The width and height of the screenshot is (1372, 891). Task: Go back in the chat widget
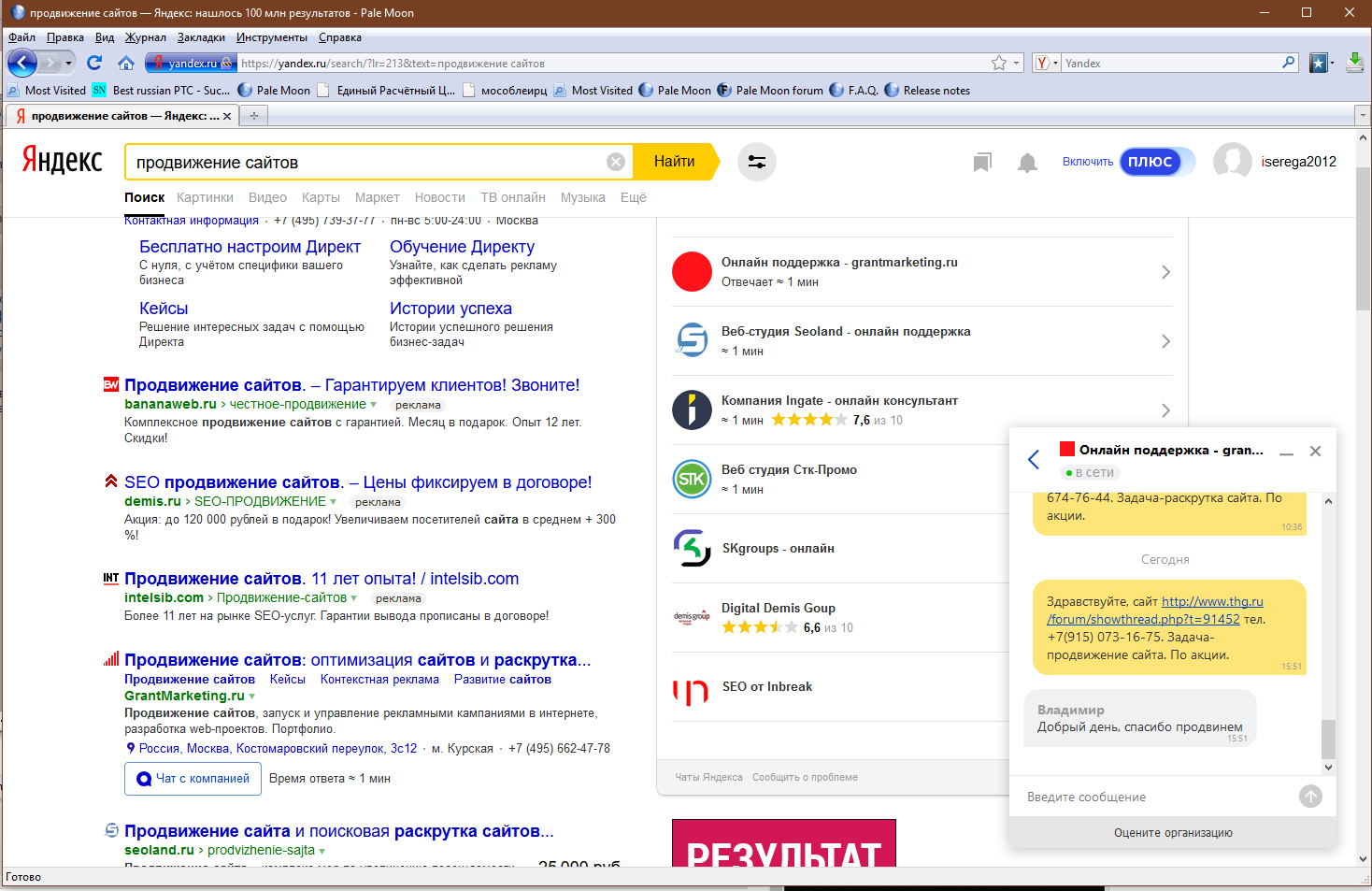[1034, 459]
